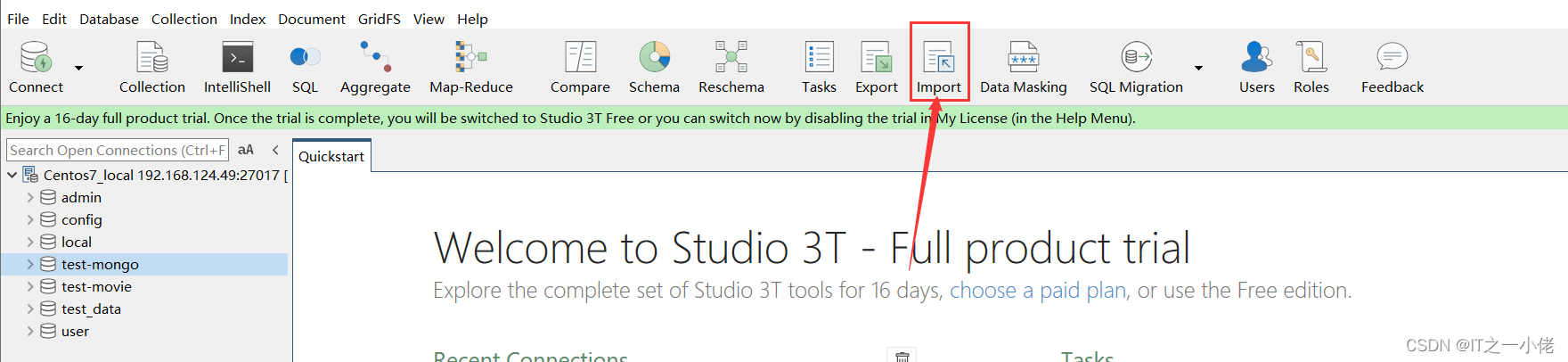Open the Help menu

(472, 19)
